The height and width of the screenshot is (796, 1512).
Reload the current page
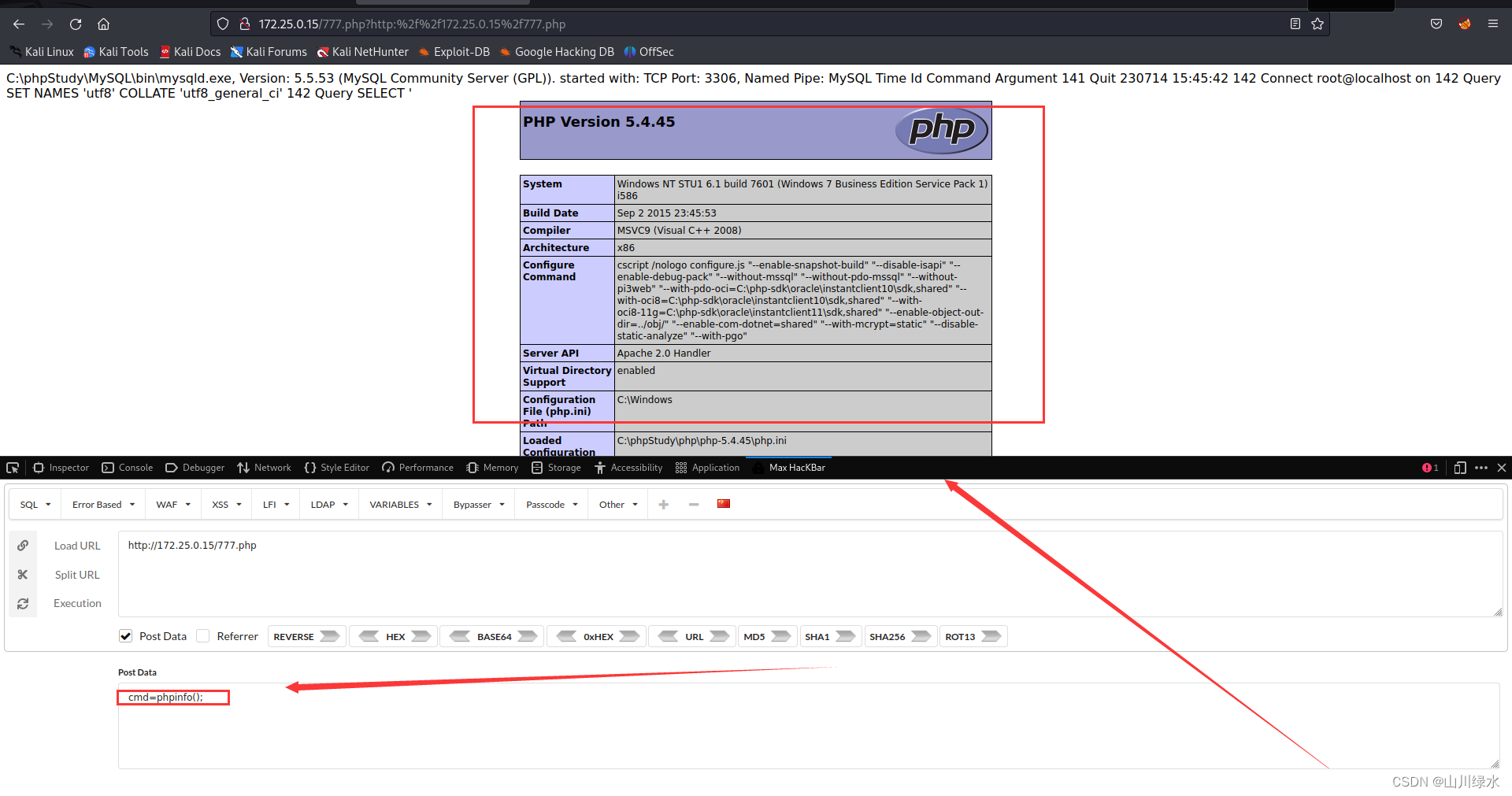point(76,24)
